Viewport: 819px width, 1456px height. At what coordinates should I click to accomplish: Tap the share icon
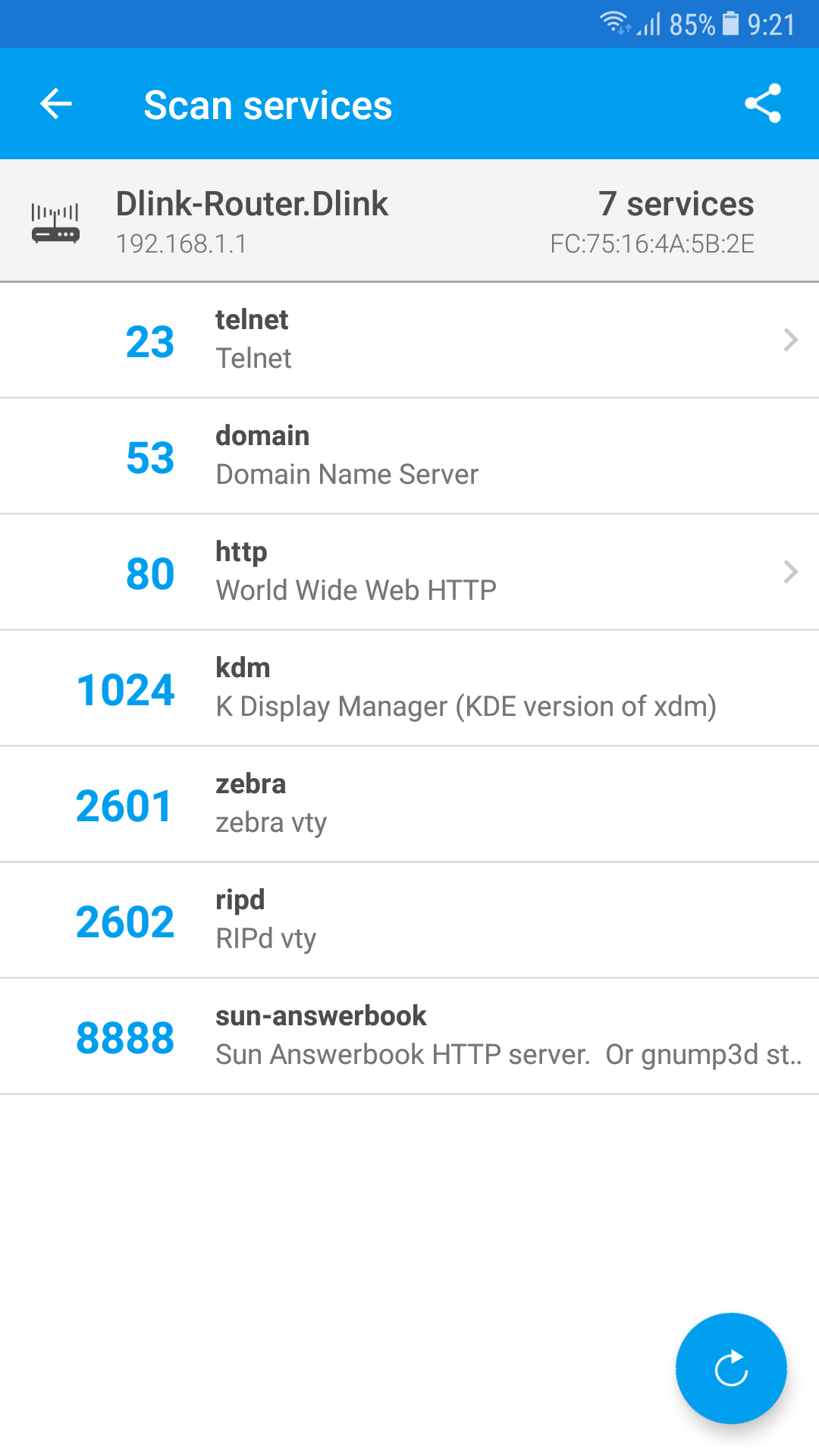coord(762,104)
